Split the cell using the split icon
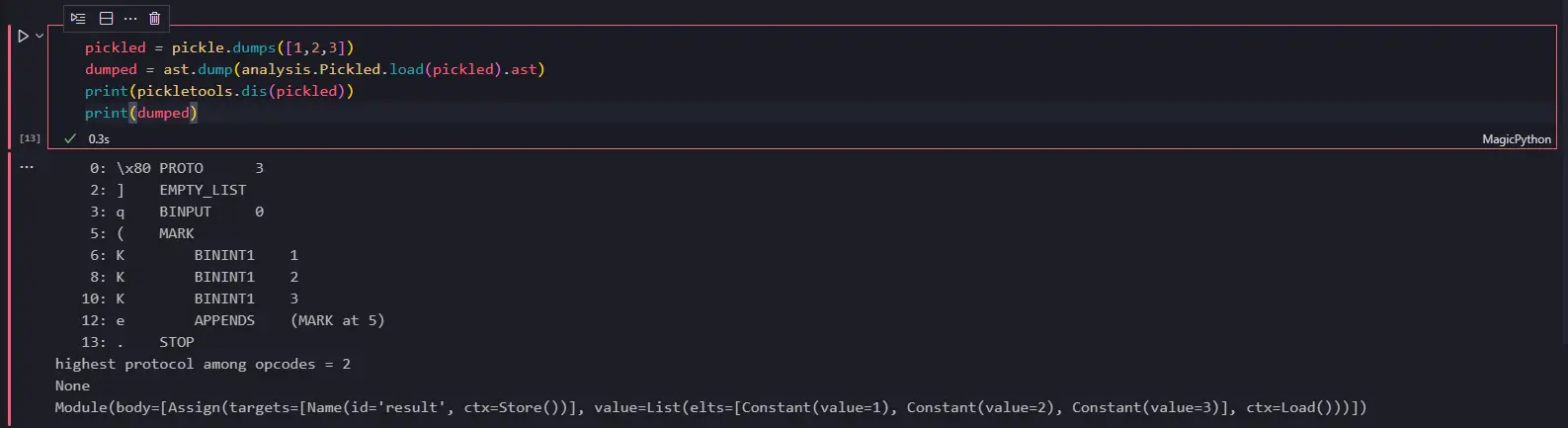The height and width of the screenshot is (428, 1568). [106, 18]
